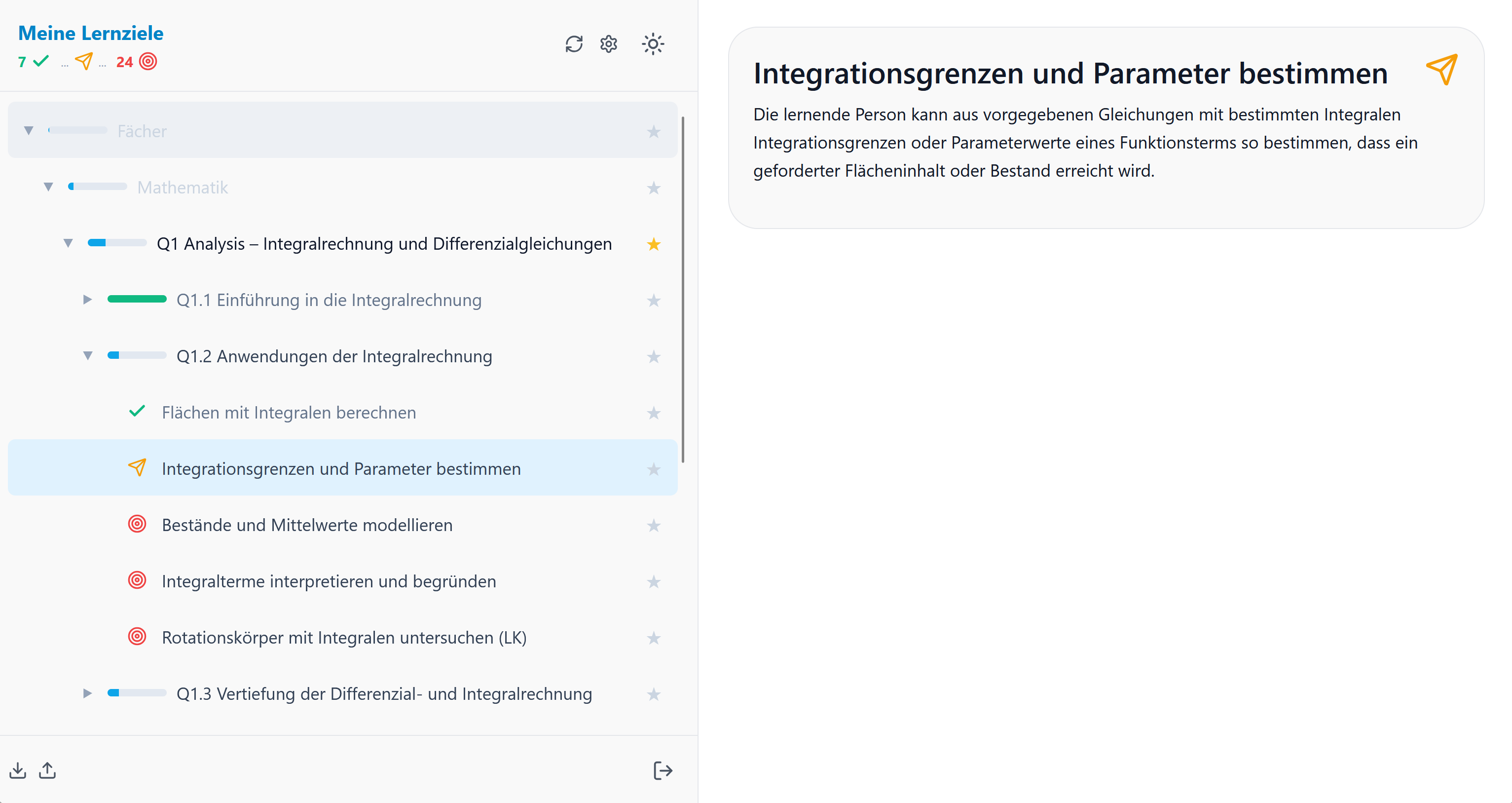Click the sync icon in the header
Image resolution: width=1512 pixels, height=803 pixels.
click(x=574, y=44)
